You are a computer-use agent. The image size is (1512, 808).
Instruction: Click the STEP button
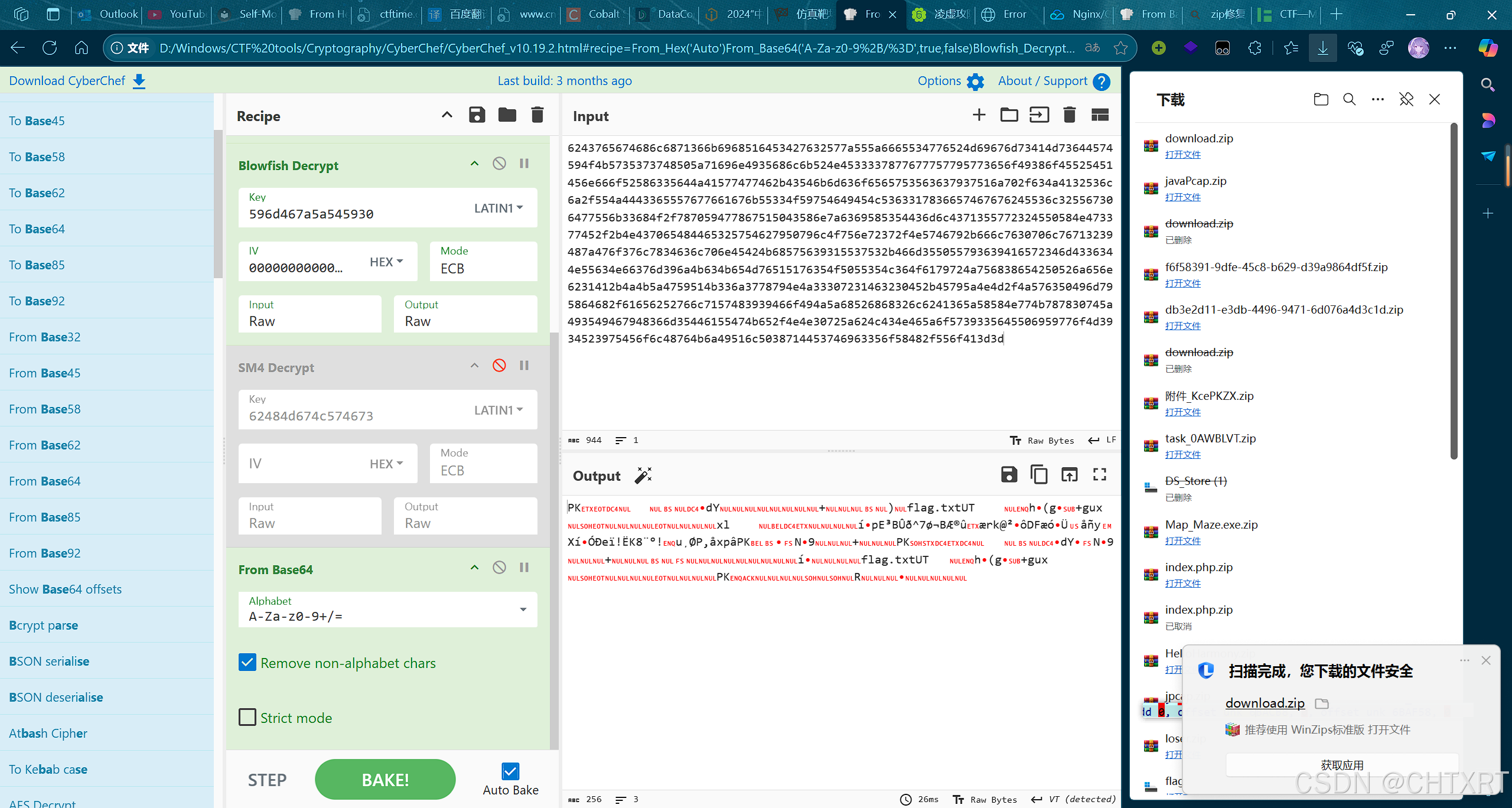(x=267, y=780)
